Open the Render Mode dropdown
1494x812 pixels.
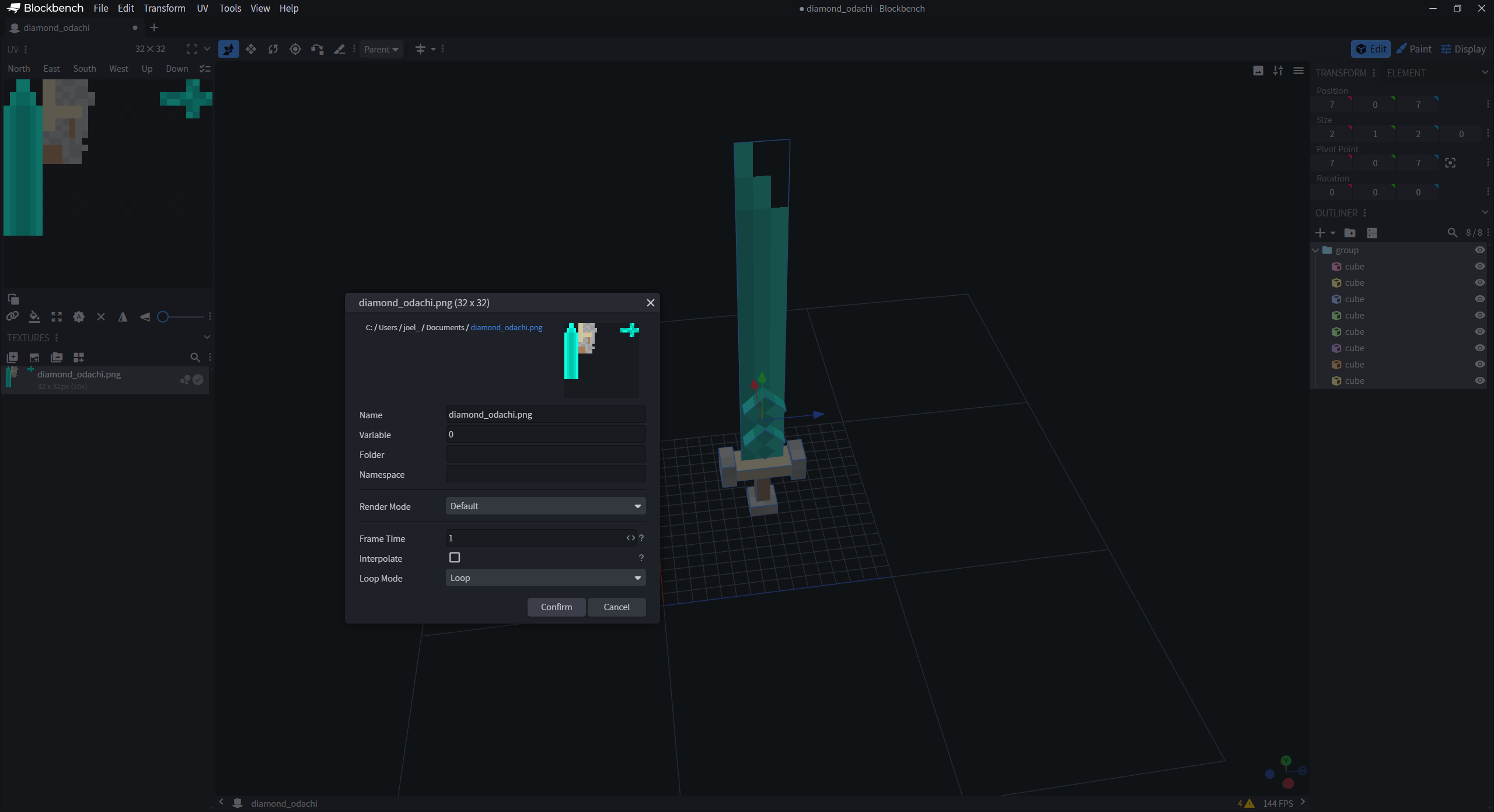click(x=545, y=506)
